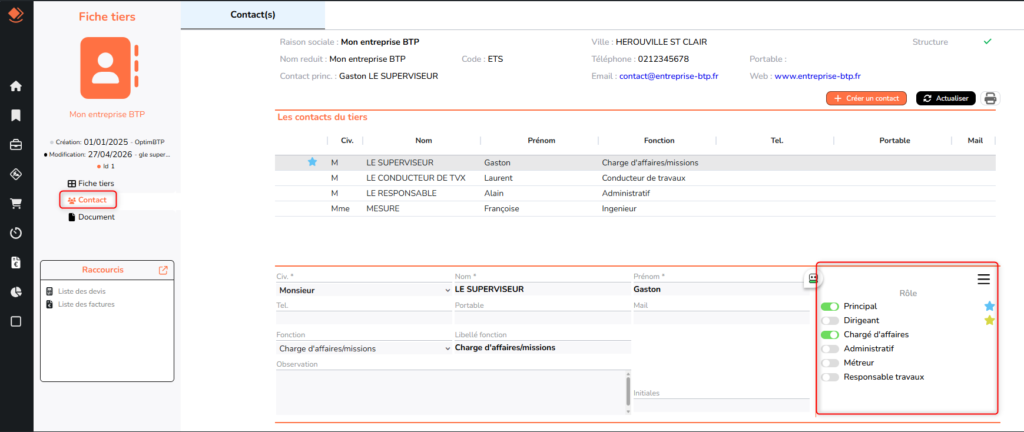Click the OptimBTP logo at top-left
The image size is (1024, 432).
[x=16, y=14]
